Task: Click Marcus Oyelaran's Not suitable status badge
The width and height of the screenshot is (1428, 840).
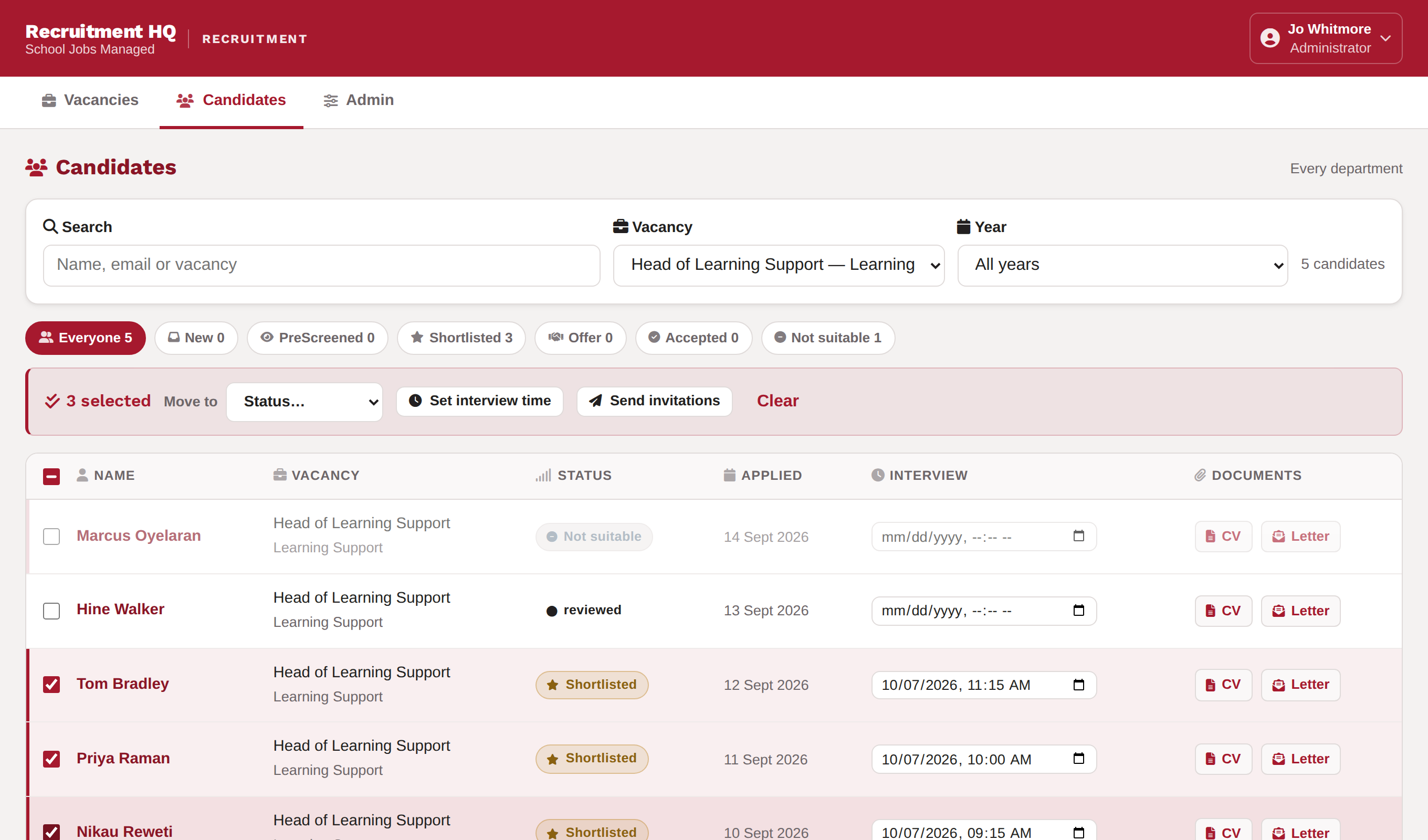Action: pyautogui.click(x=594, y=537)
